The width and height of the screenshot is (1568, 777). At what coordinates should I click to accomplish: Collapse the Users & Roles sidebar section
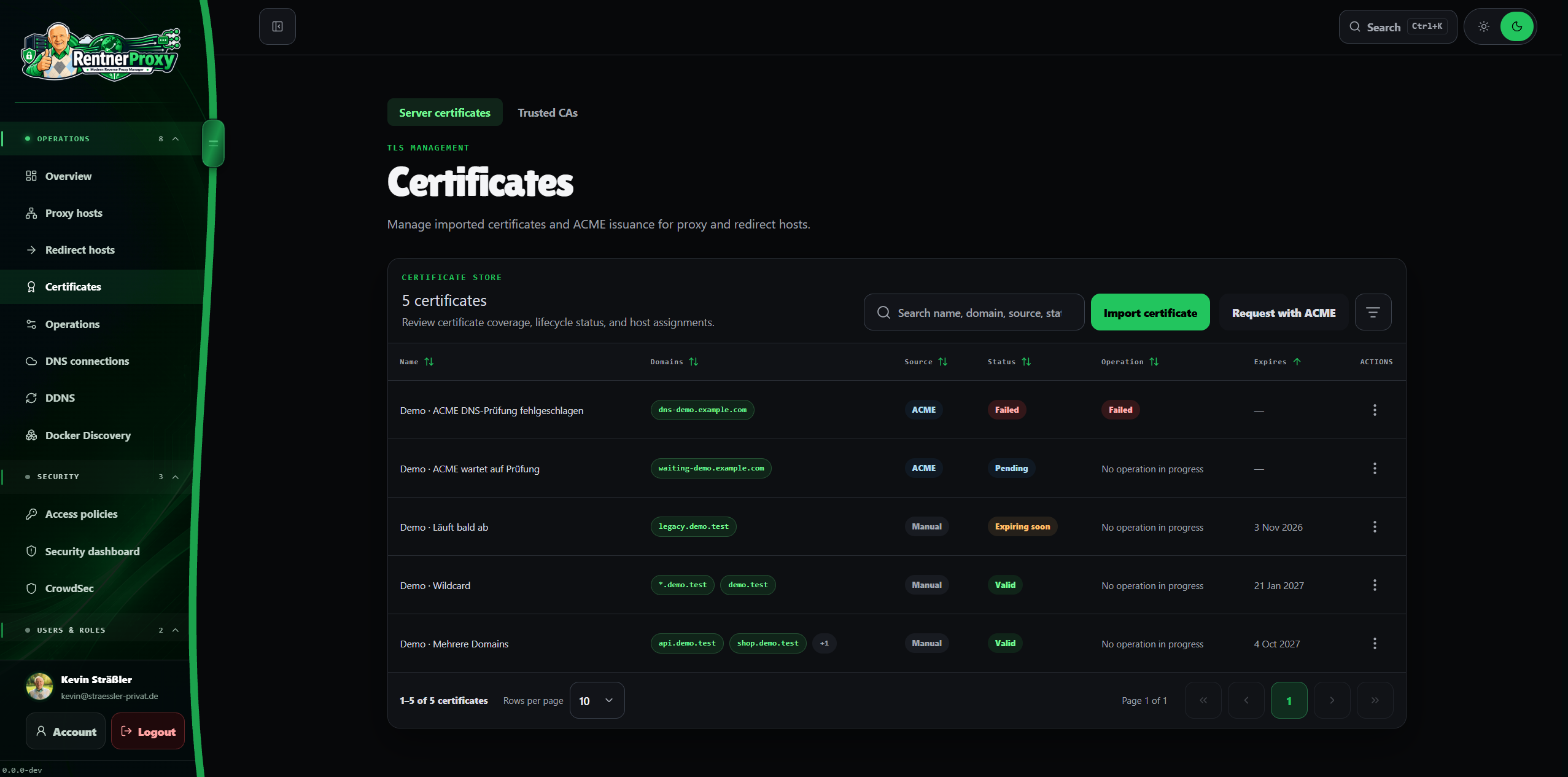click(176, 630)
